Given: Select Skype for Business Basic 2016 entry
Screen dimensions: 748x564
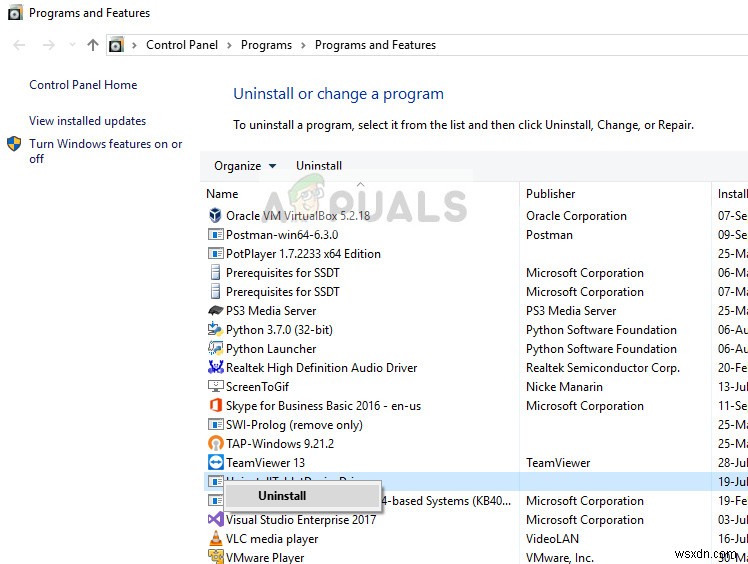Looking at the screenshot, I should click(x=323, y=406).
